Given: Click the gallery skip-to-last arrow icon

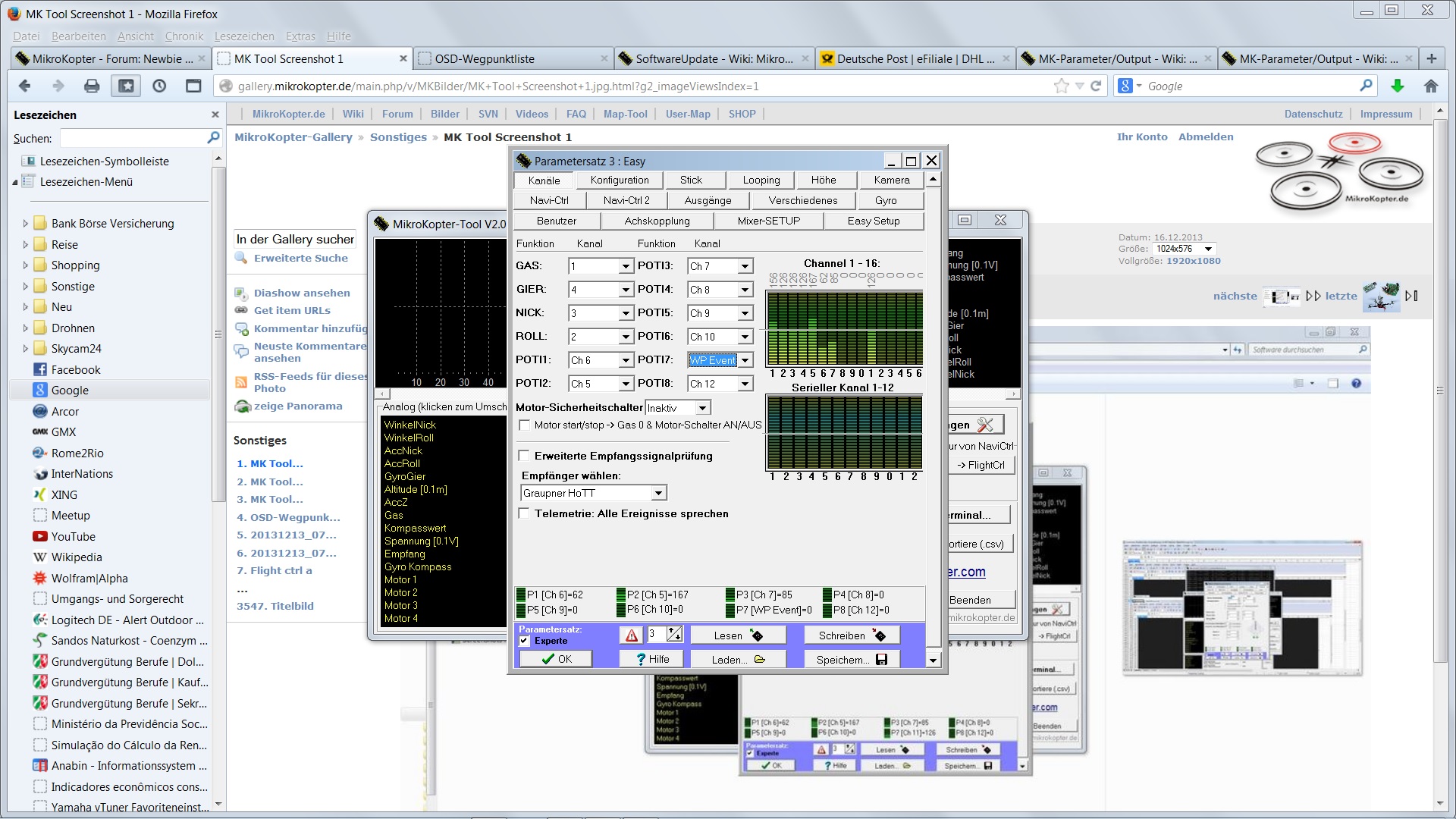Looking at the screenshot, I should (x=1411, y=296).
